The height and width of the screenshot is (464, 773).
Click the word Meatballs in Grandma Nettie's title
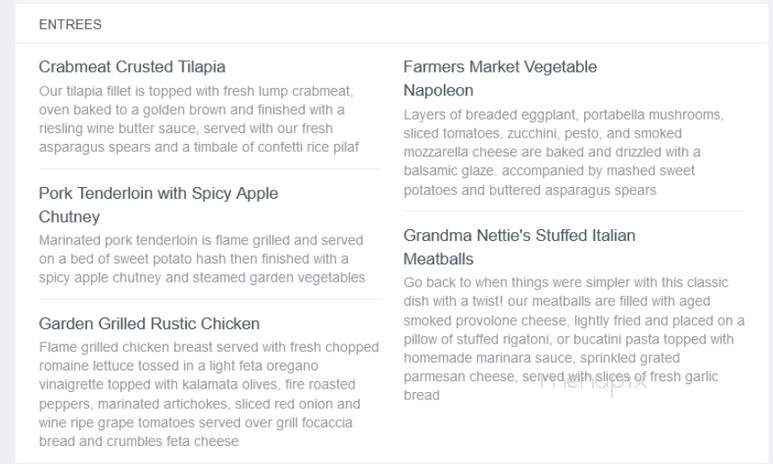(438, 259)
